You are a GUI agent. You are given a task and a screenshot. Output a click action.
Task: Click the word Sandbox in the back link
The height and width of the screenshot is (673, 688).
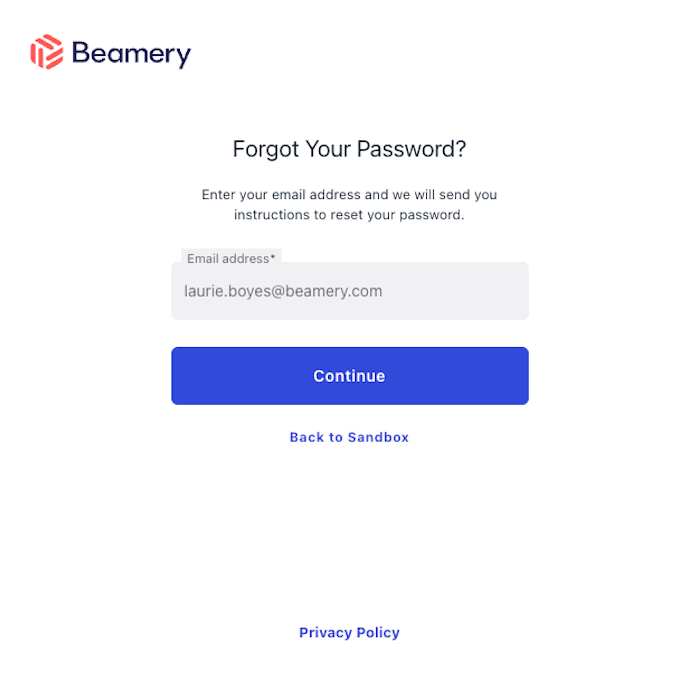pyautogui.click(x=378, y=437)
